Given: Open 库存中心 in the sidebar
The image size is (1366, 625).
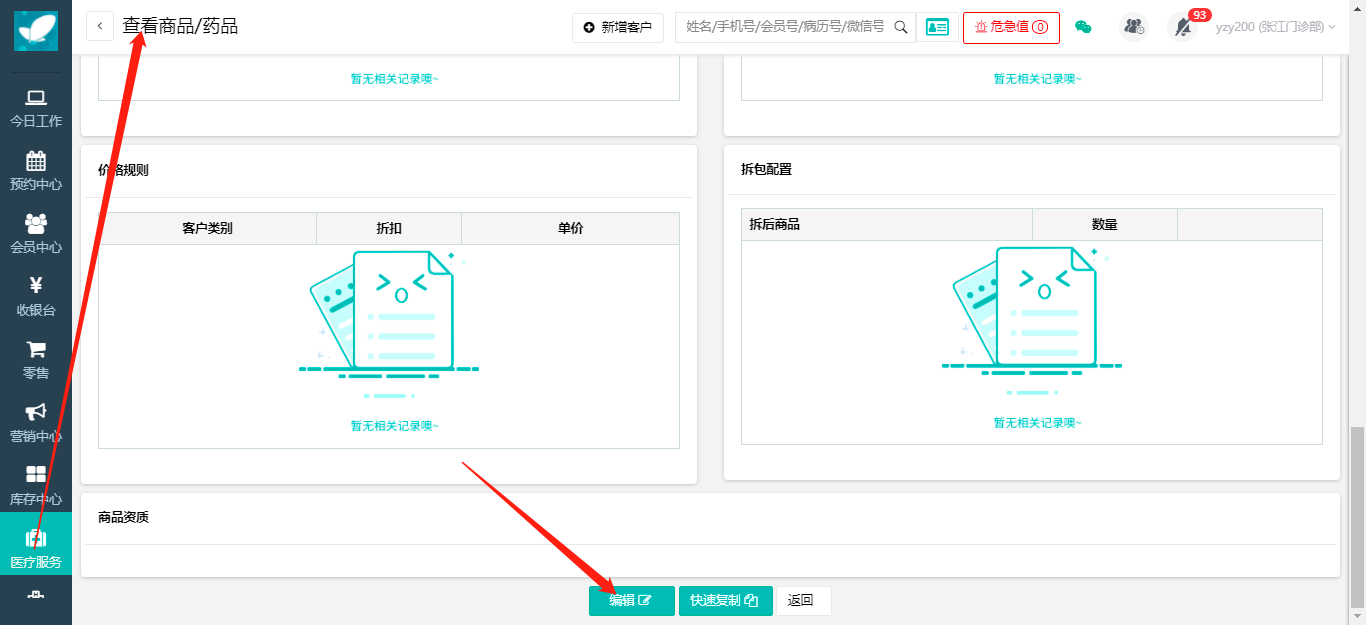Looking at the screenshot, I should pyautogui.click(x=36, y=486).
